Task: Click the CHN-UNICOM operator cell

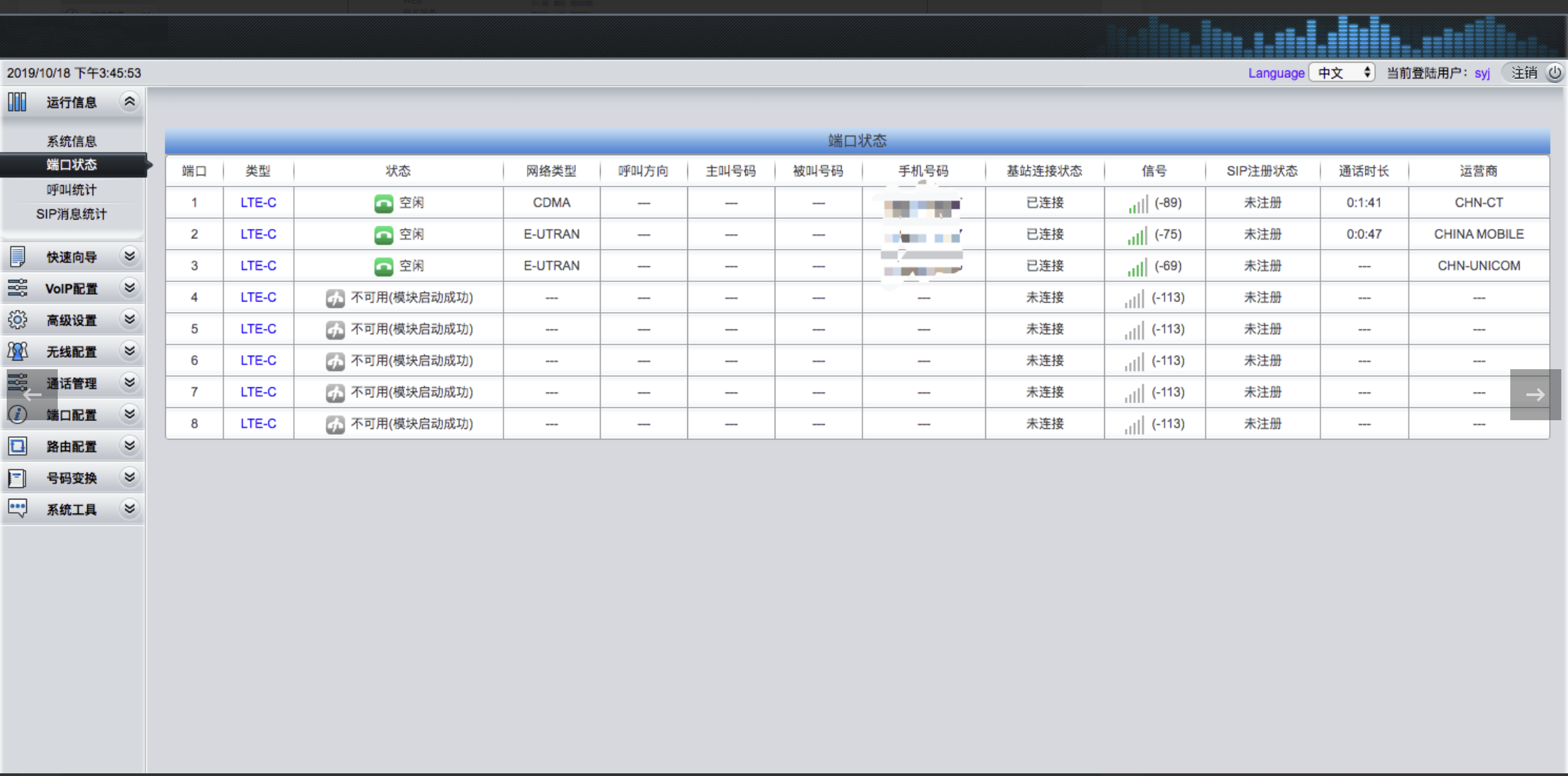Action: 1479,266
